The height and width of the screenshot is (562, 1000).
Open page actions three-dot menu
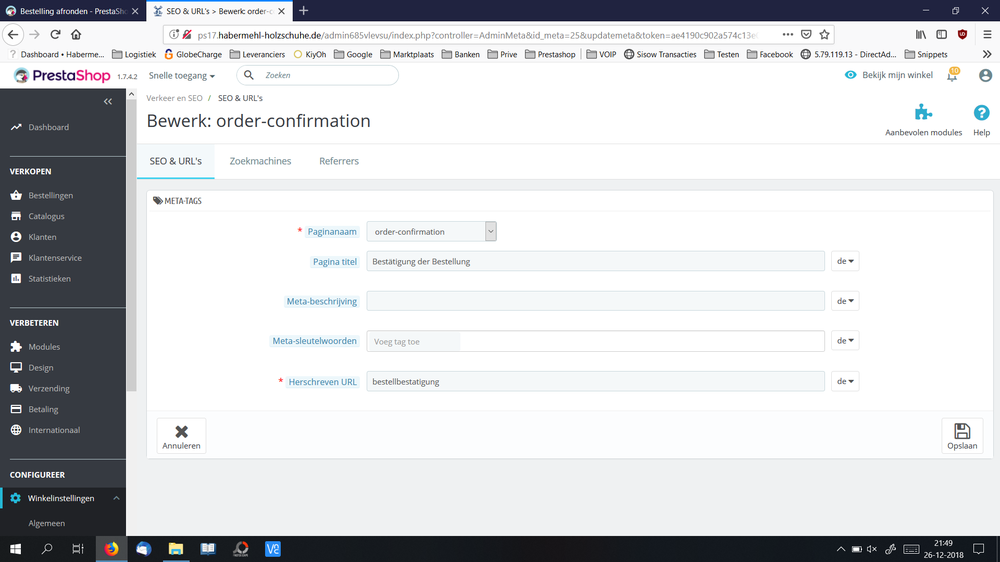[x=788, y=34]
